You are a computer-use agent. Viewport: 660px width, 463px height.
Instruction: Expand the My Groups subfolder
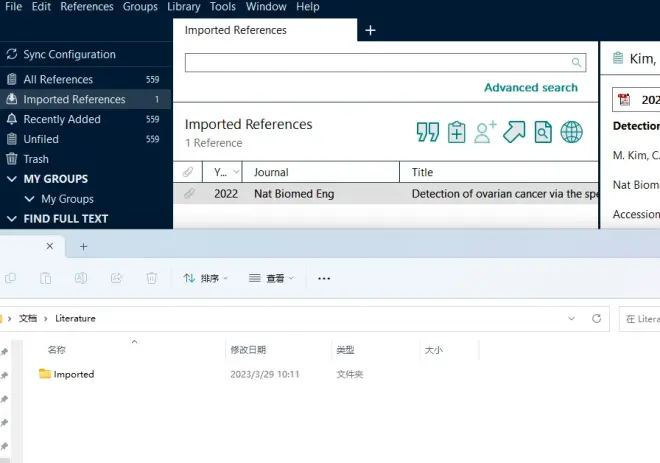coord(30,199)
